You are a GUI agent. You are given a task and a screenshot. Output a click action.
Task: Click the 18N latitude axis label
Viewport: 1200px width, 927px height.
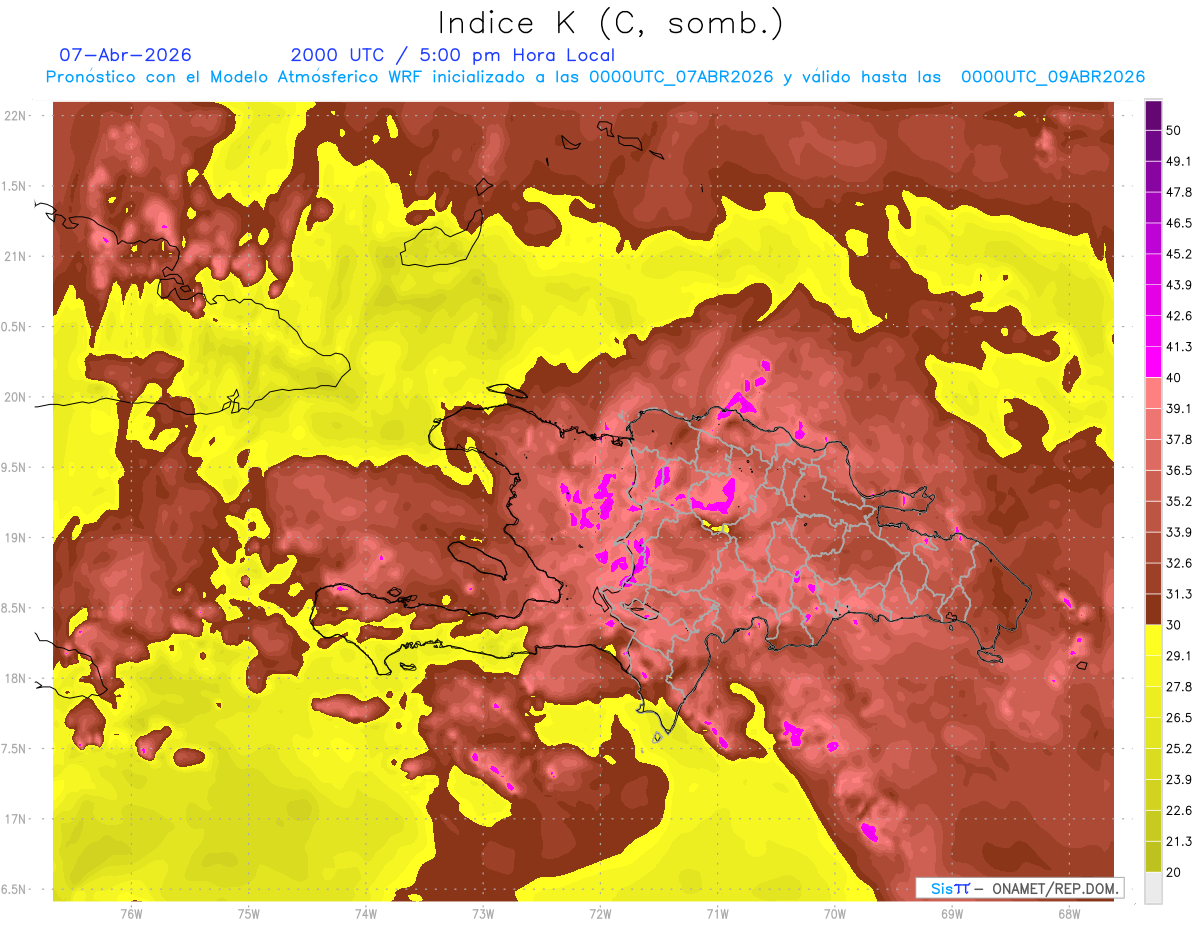click(x=16, y=678)
